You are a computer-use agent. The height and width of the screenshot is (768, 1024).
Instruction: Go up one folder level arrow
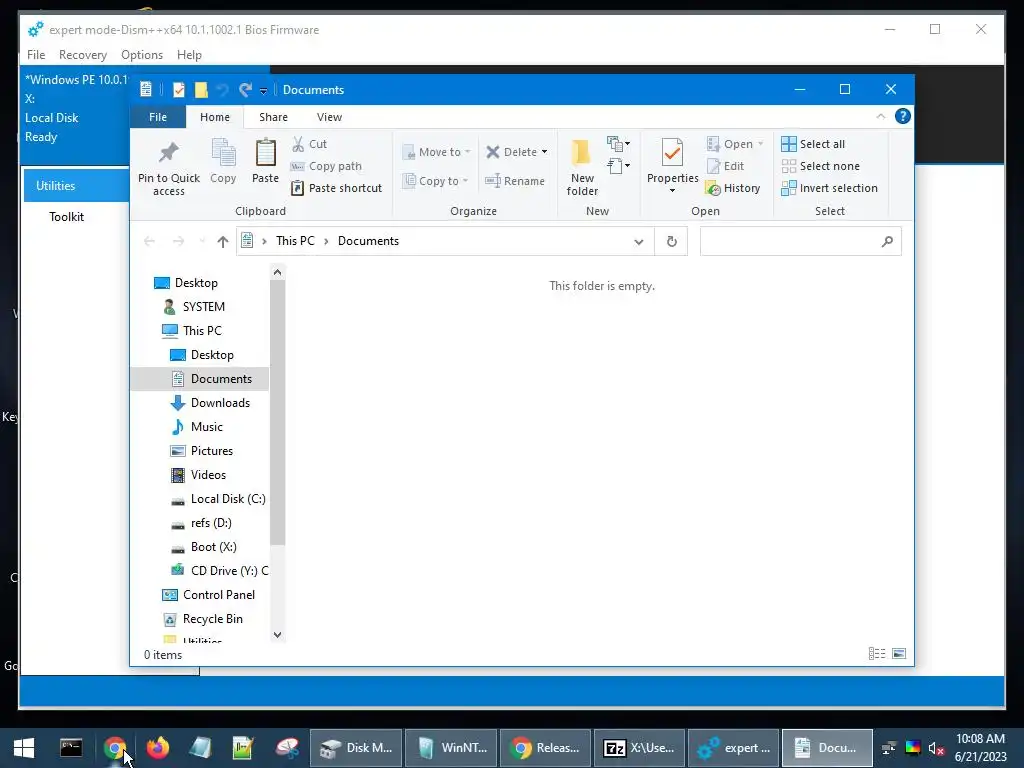point(223,242)
